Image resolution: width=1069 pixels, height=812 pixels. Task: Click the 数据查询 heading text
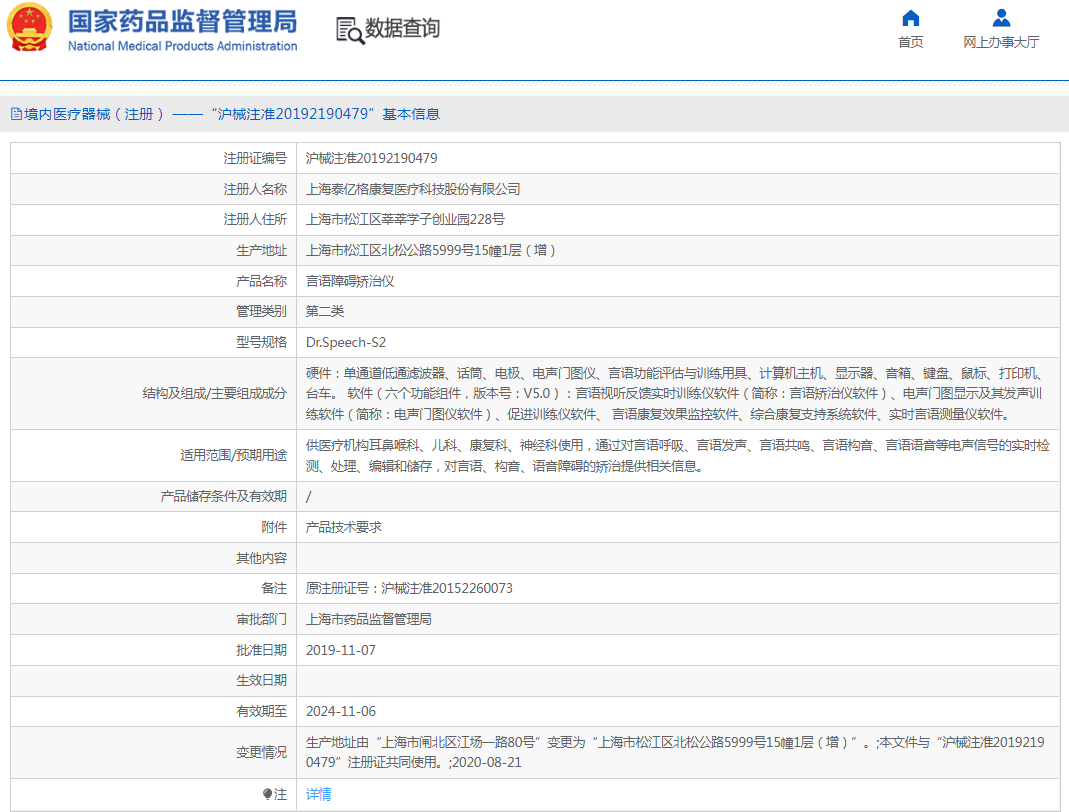pos(402,29)
